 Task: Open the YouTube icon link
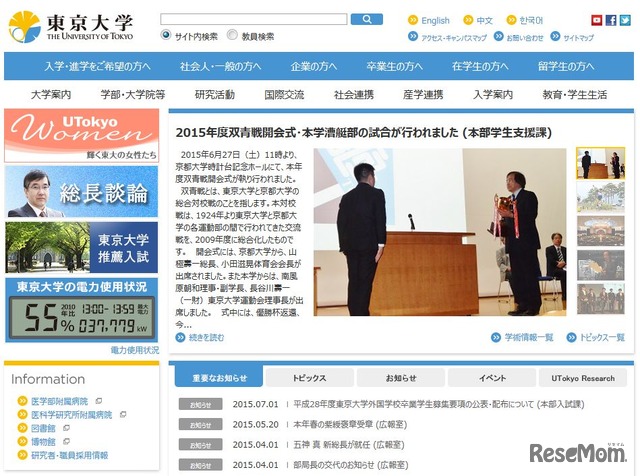(x=596, y=20)
